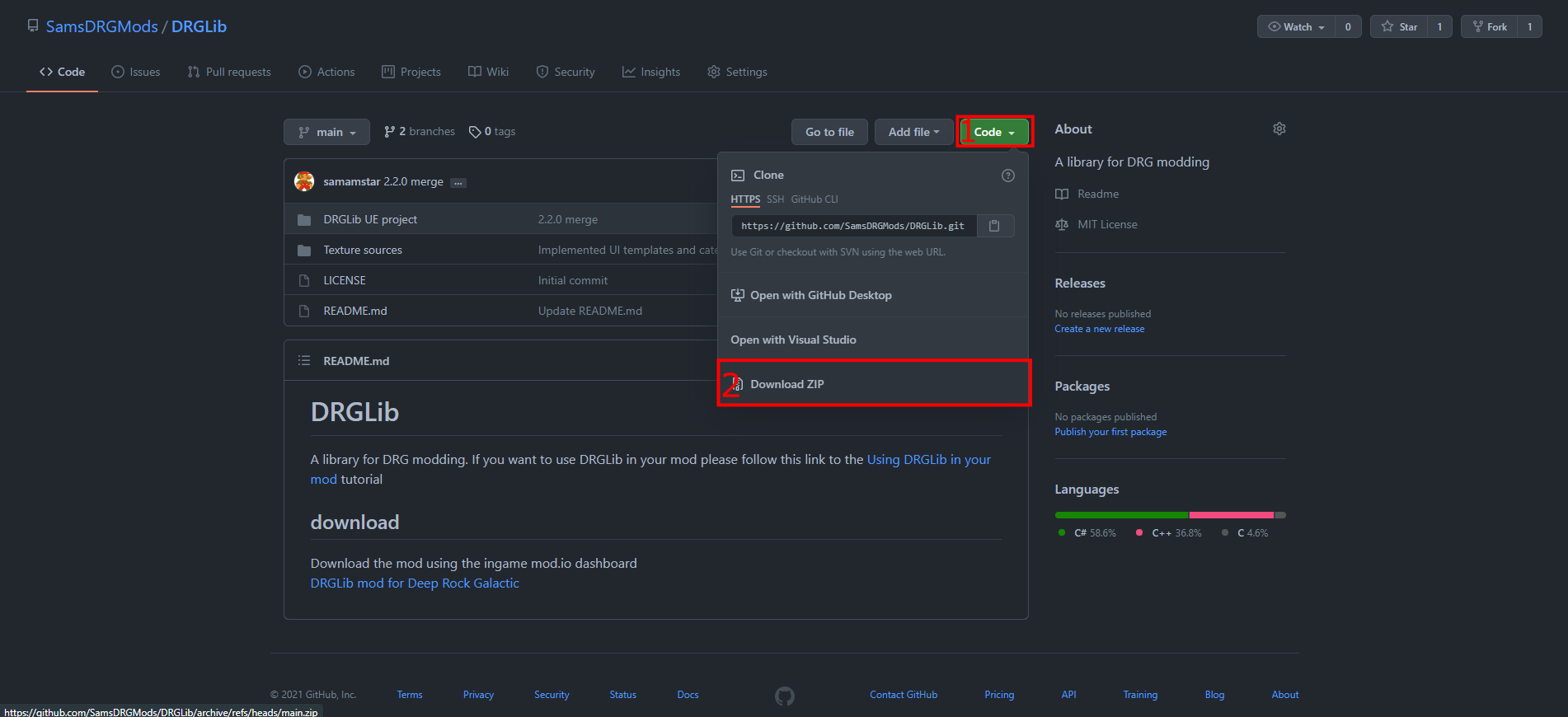Open the Initial commit link

coord(573,280)
